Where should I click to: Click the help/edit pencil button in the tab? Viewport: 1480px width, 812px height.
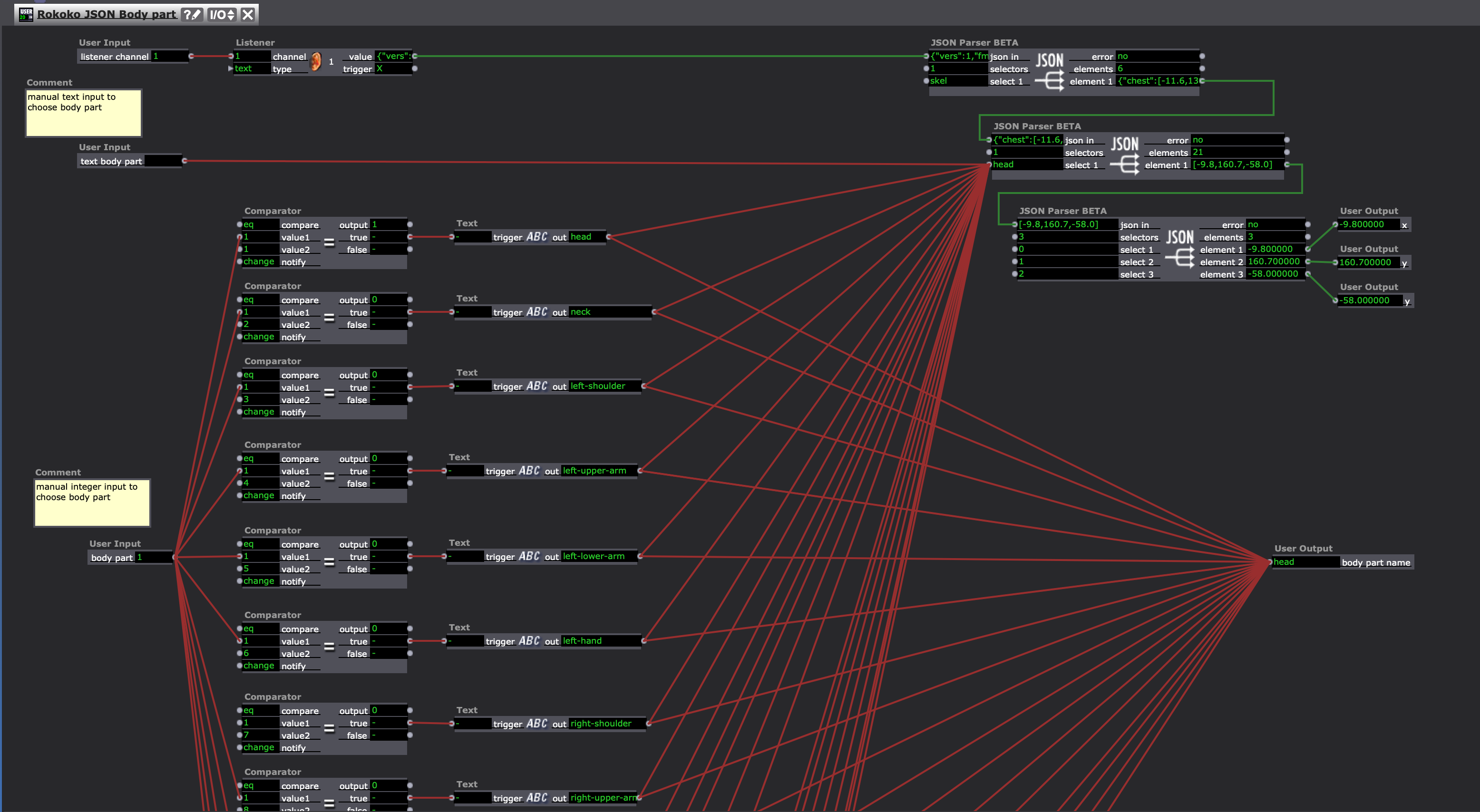click(193, 14)
